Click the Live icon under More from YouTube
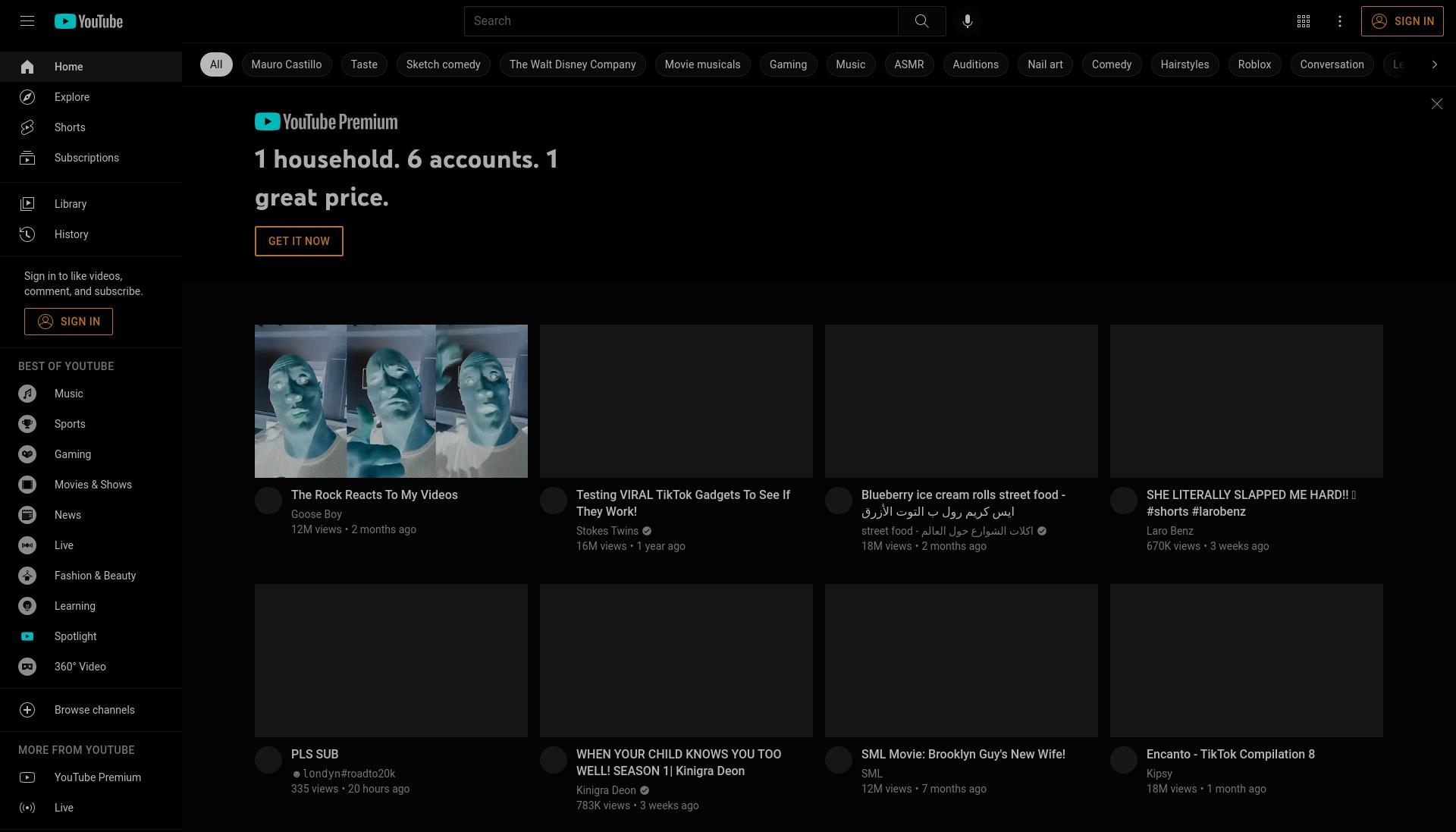Screen dimensions: 1456x832 tap(27, 808)
